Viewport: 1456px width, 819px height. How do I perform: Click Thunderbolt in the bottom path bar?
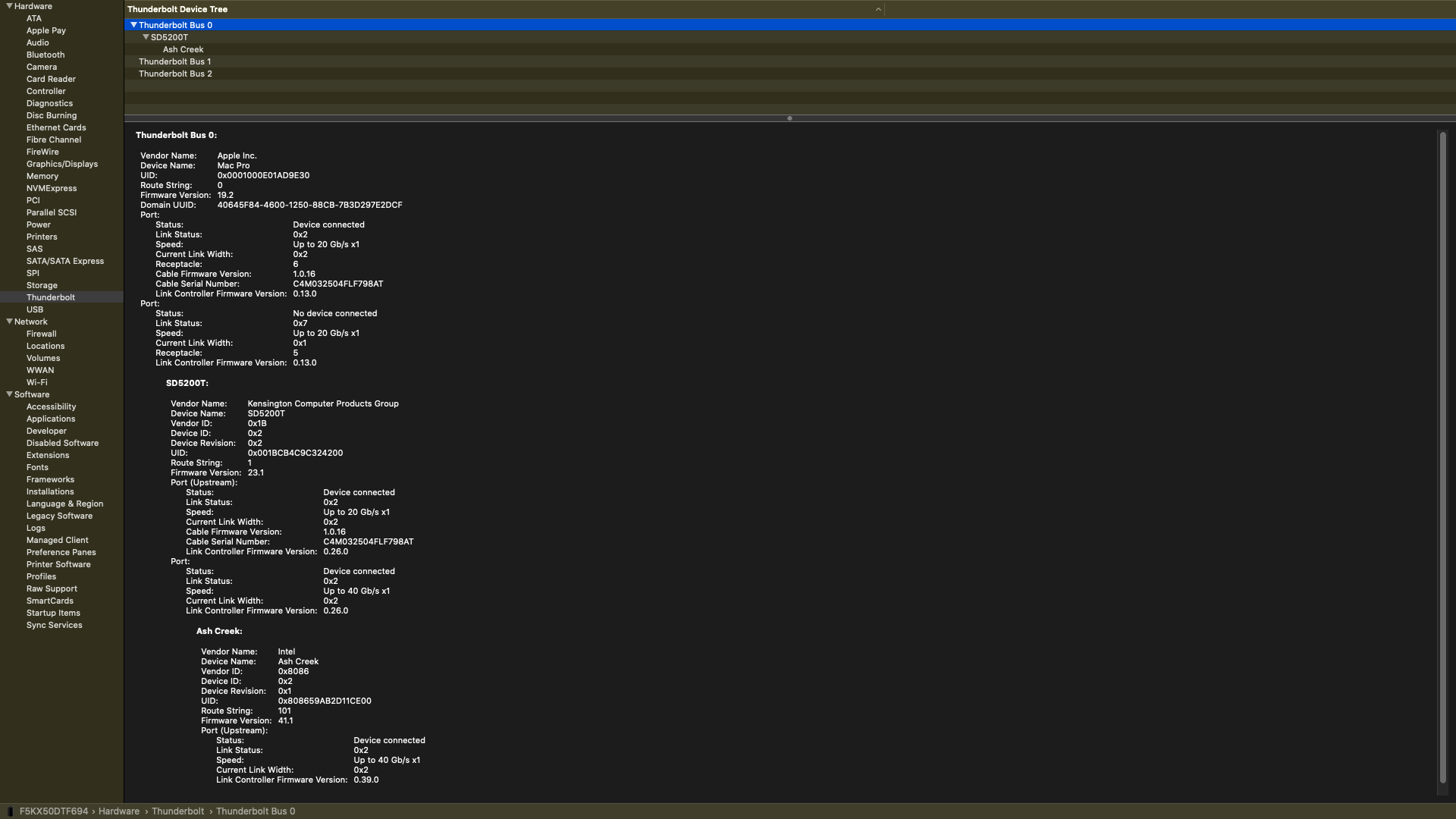(177, 811)
